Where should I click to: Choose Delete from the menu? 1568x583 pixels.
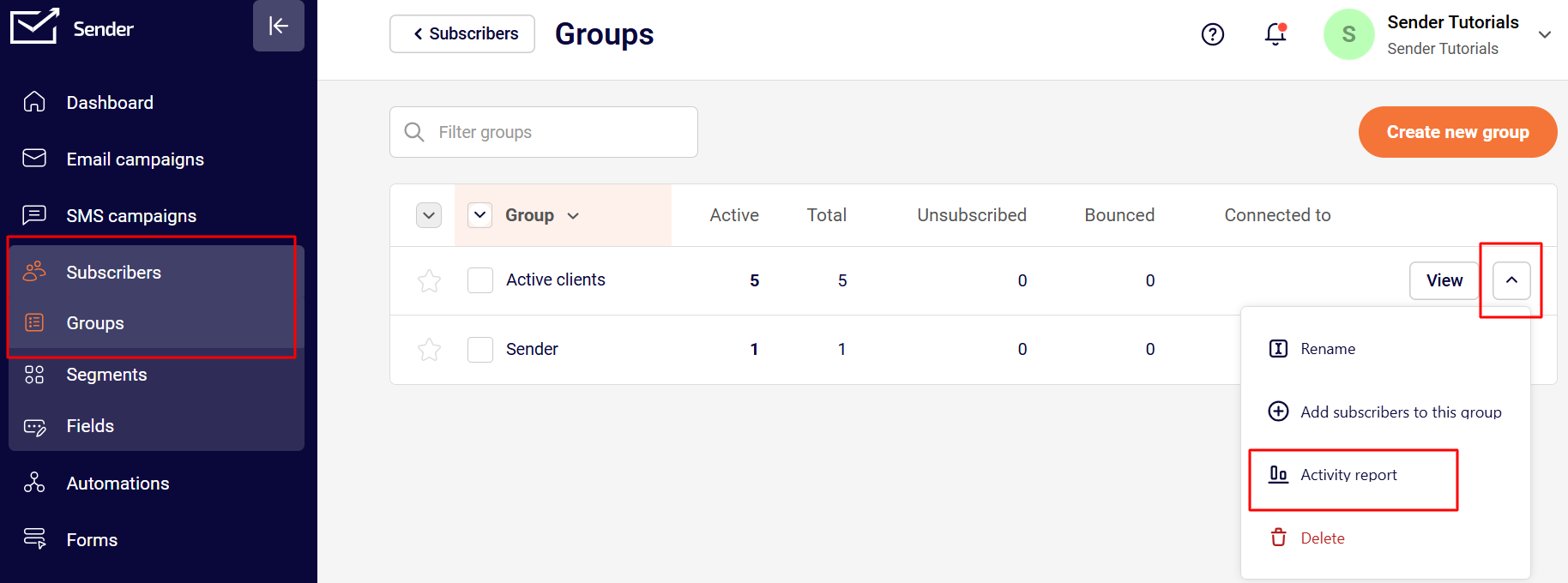tap(1306, 538)
